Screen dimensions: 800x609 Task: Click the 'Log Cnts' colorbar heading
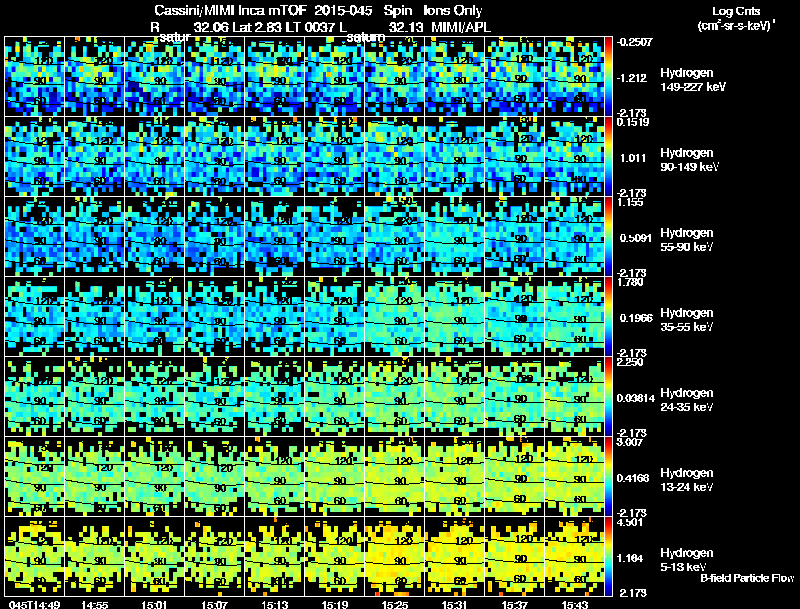coord(736,11)
